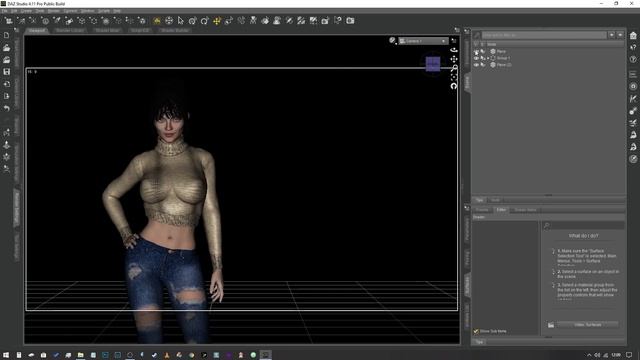Show hidden system tray icons chevron
640x360 pixels.
(589, 355)
